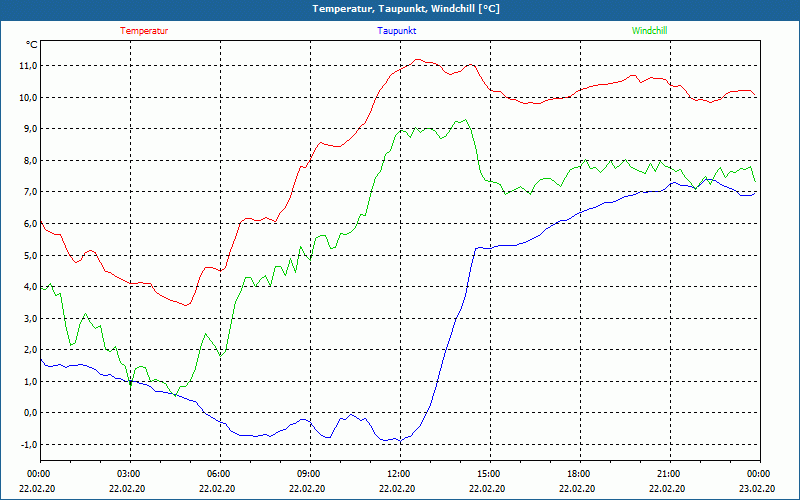Click the 0,0 y-axis value
The image size is (800, 500).
[x=30, y=413]
